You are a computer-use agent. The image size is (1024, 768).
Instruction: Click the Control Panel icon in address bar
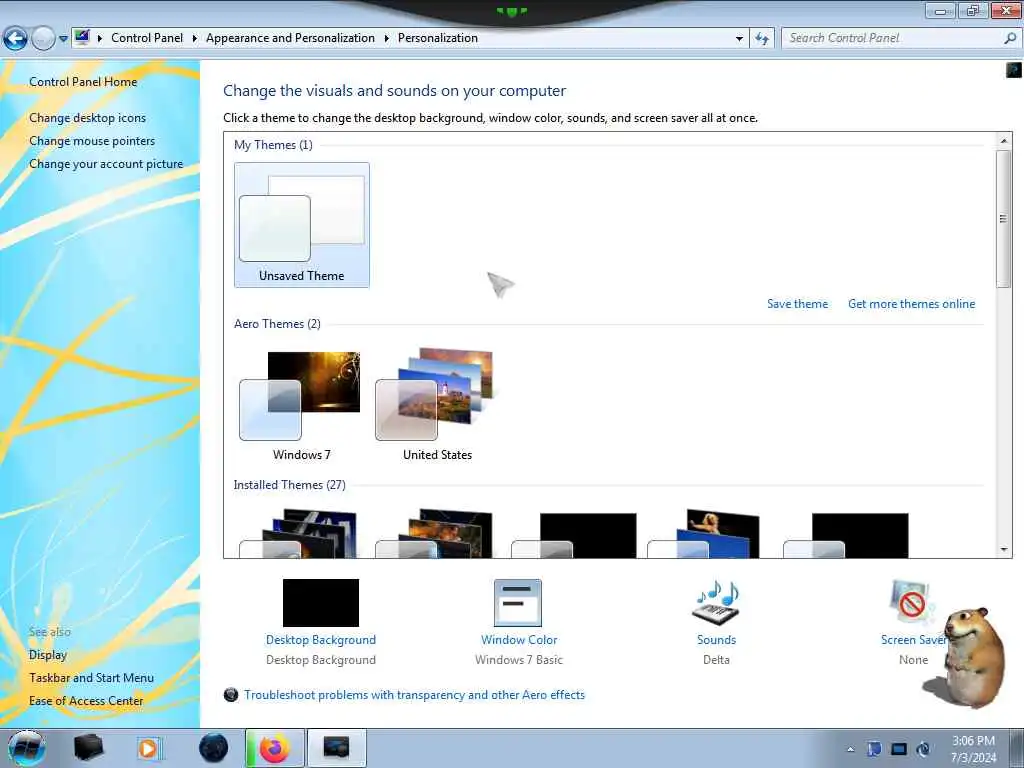tap(82, 38)
